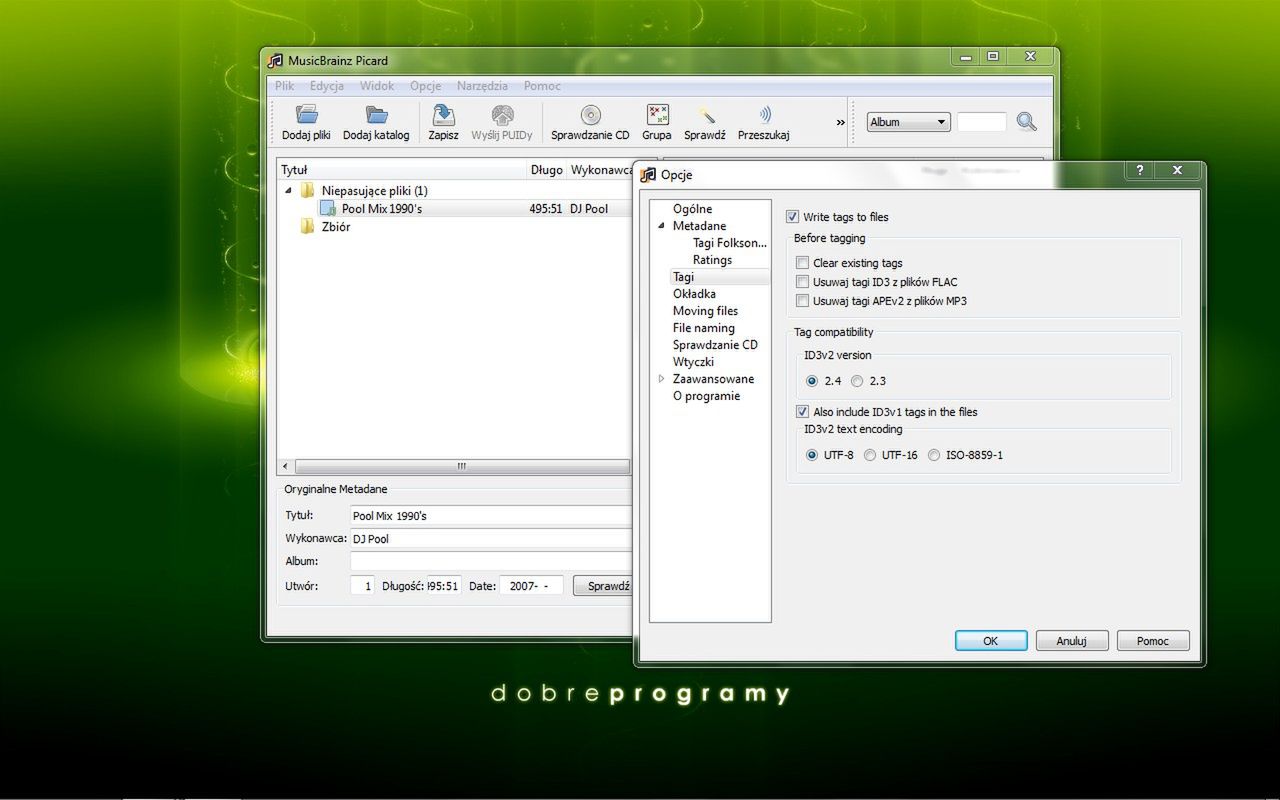This screenshot has width=1280, height=800.
Task: Click the Opcje dialog title icon
Action: (x=648, y=174)
